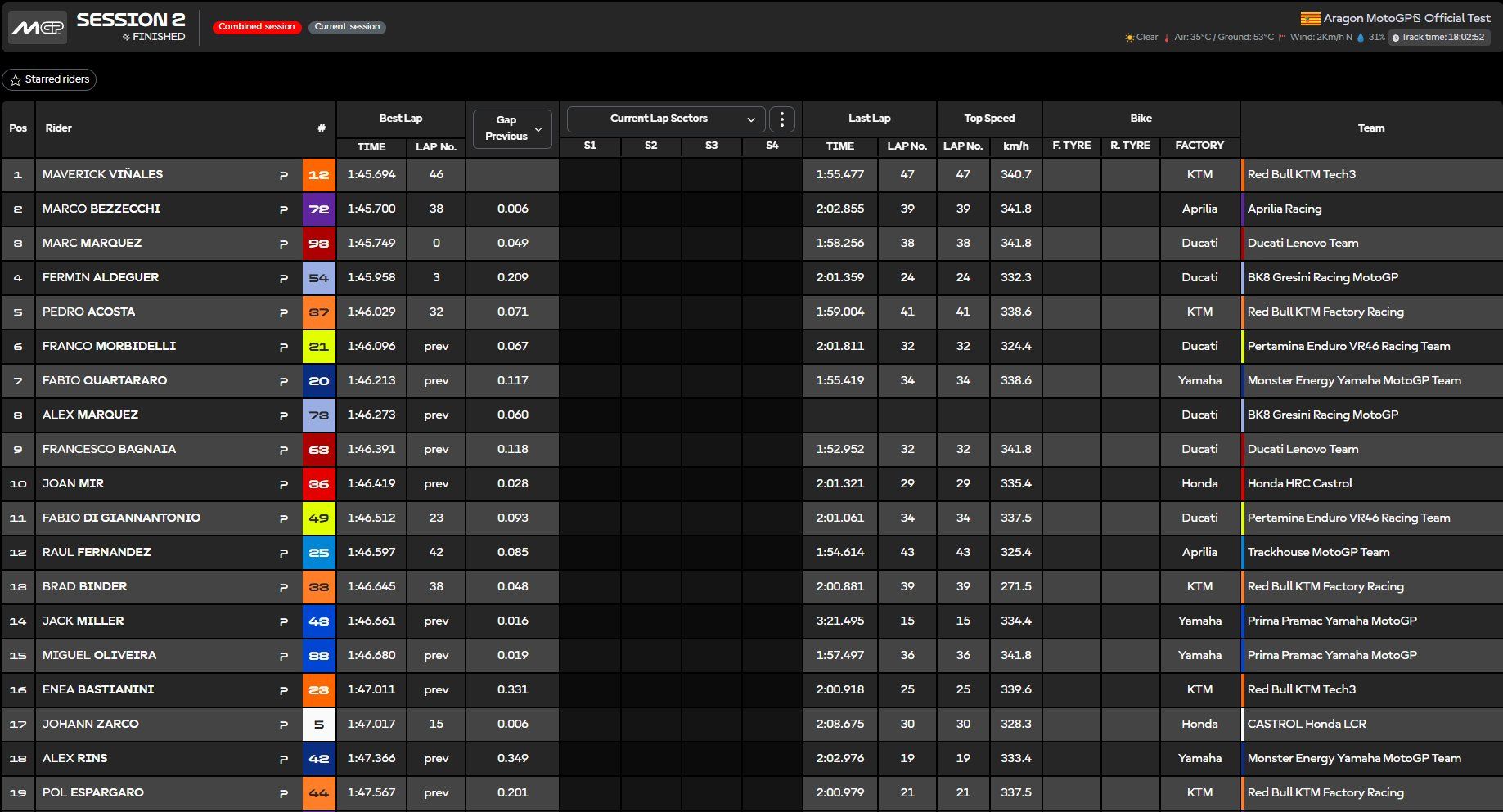1503x812 pixels.
Task: Click the Best Lap column header
Action: point(400,119)
